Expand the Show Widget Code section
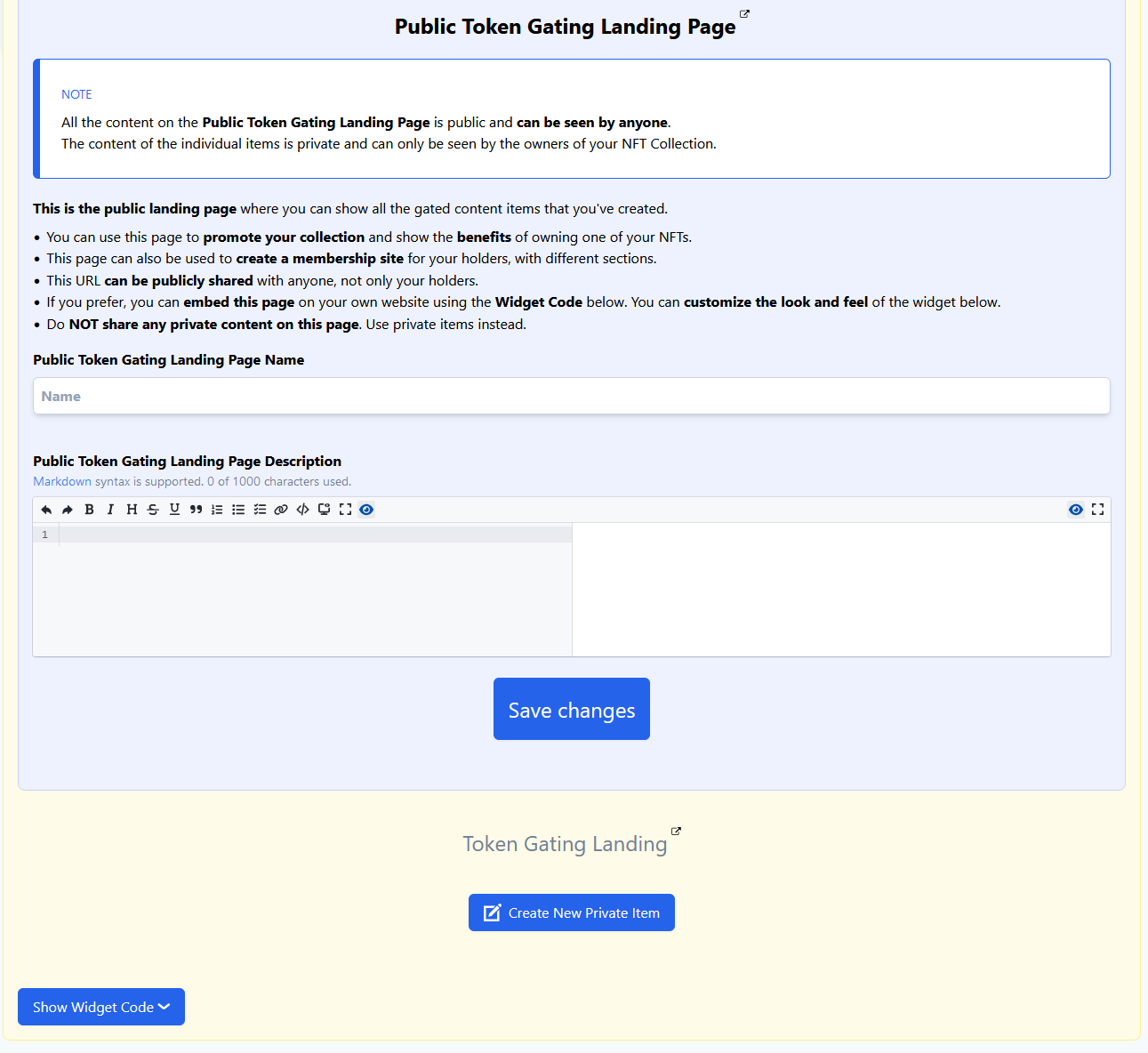 point(101,1007)
